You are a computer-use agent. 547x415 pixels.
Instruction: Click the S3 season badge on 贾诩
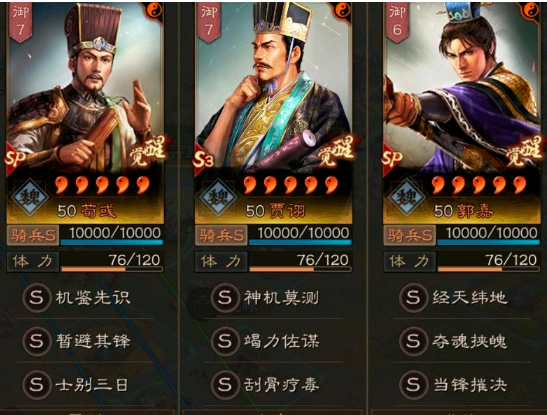203,160
